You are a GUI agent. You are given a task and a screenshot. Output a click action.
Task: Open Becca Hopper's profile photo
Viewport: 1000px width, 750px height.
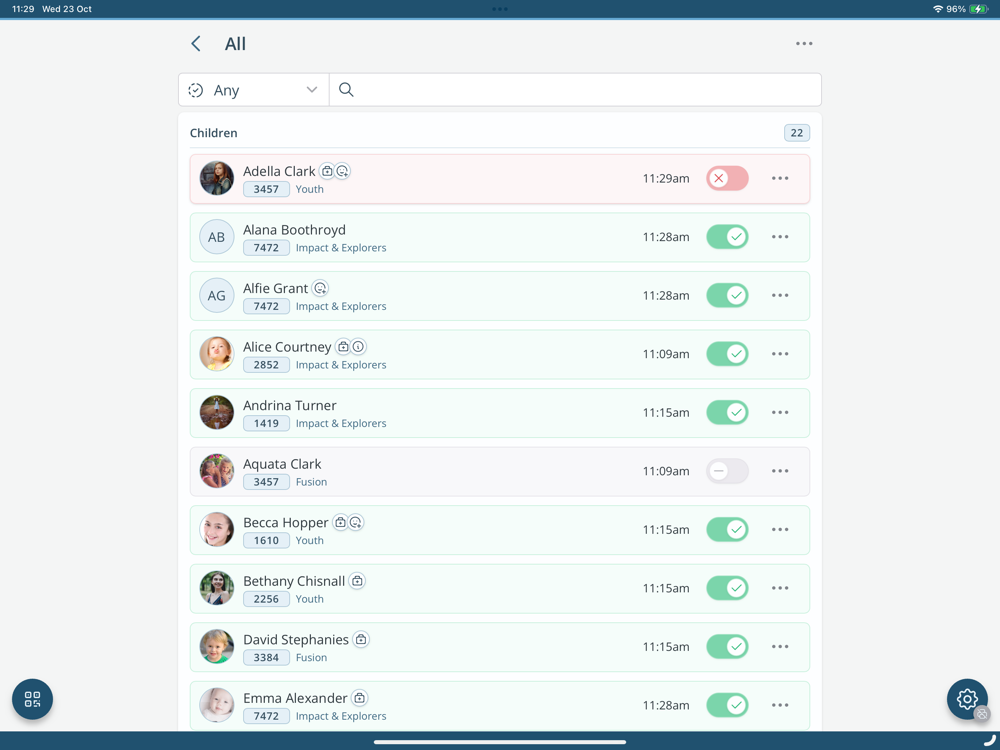coord(217,530)
